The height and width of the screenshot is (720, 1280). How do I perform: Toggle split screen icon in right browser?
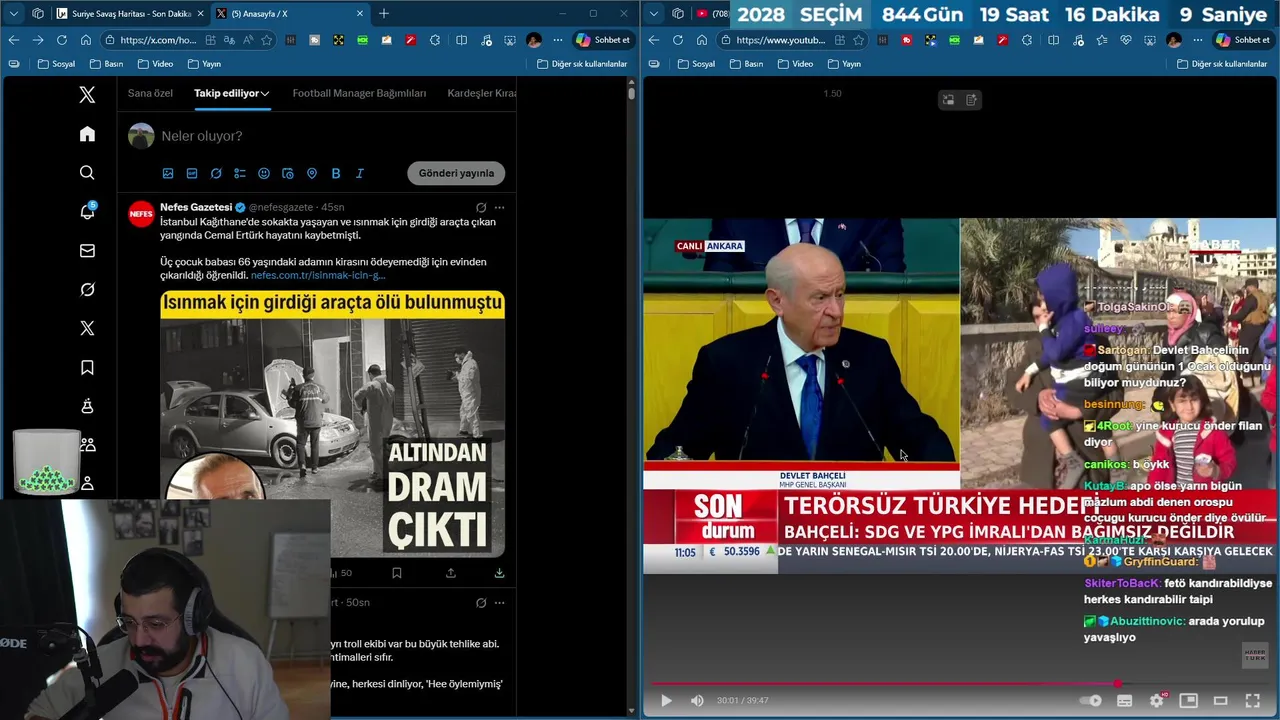1053,40
